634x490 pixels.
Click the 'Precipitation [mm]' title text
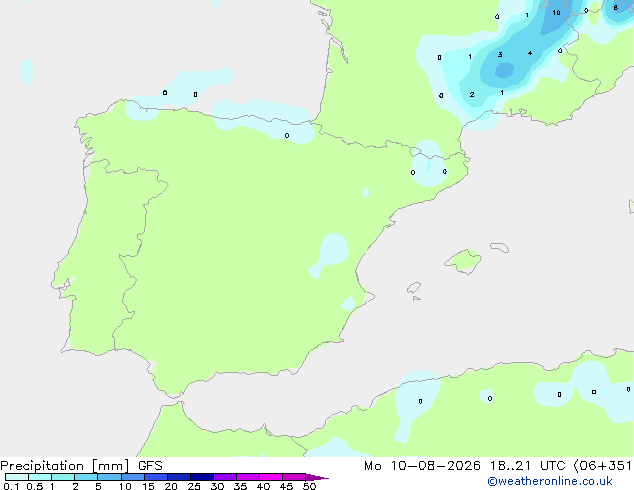(x=65, y=466)
